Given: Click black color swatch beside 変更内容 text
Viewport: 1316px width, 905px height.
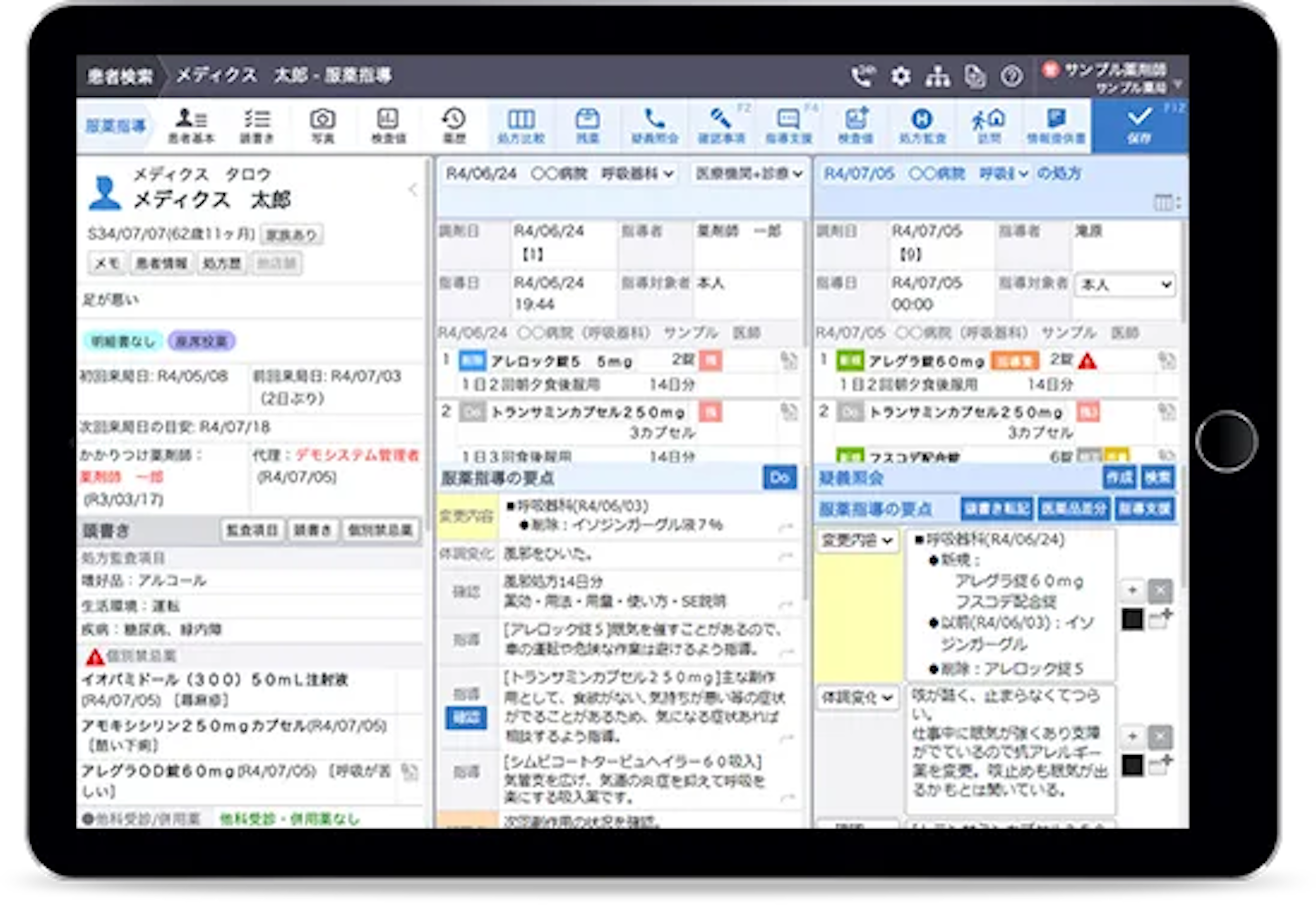Looking at the screenshot, I should click(x=1132, y=619).
